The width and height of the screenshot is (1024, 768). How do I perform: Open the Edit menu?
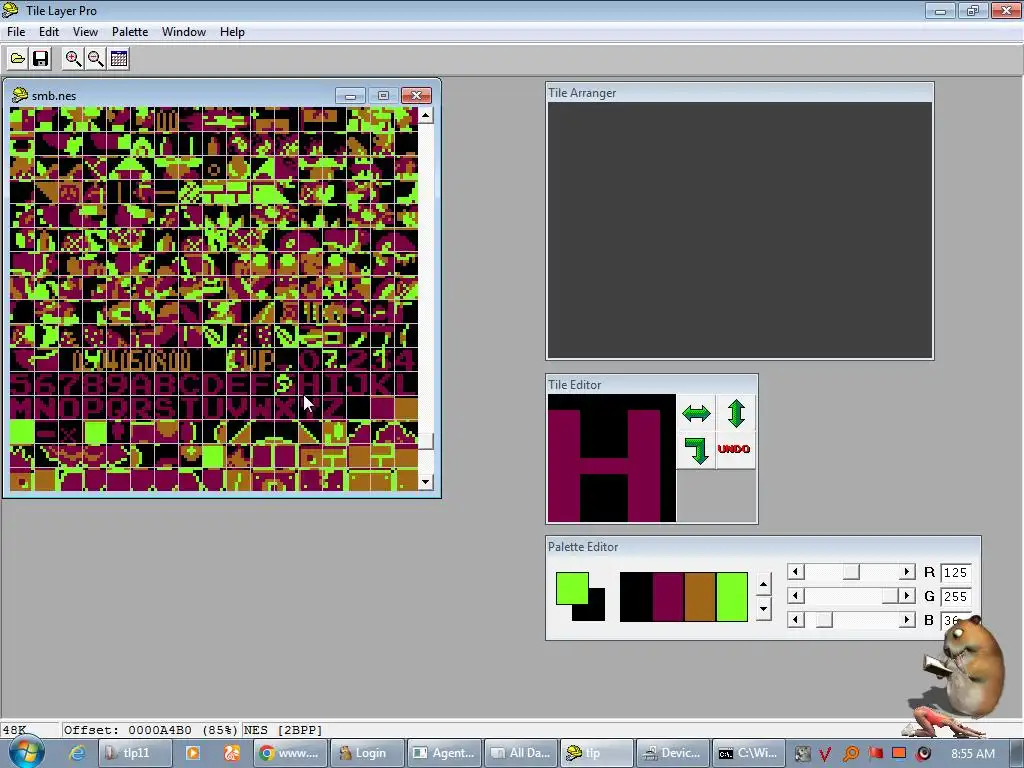[x=49, y=32]
